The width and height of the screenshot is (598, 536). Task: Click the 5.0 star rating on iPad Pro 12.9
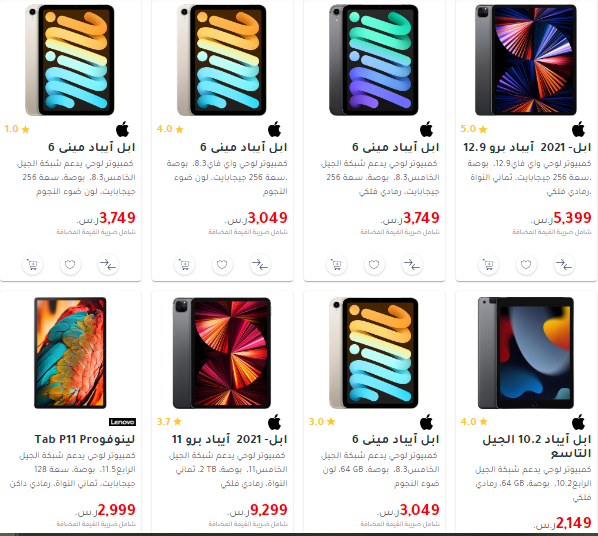click(474, 129)
